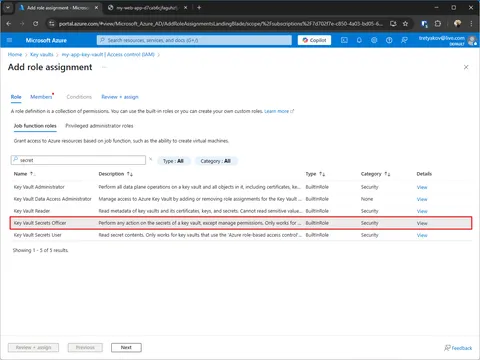480x360 pixels.
Task: View details for Key Vault Secrets User
Action: pyautogui.click(x=422, y=235)
